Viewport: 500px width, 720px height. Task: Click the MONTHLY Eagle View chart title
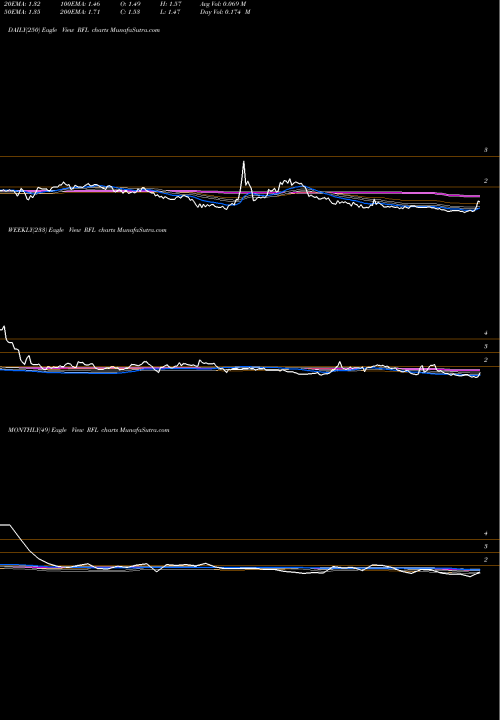(x=89, y=430)
